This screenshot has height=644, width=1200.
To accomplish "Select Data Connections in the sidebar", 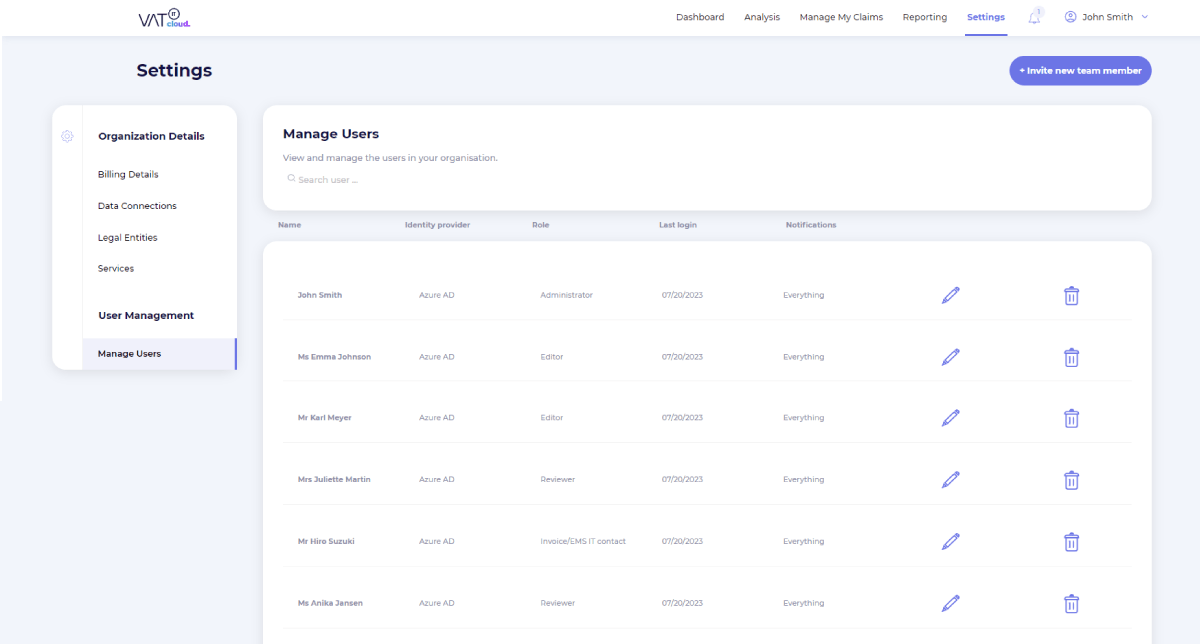I will pos(137,206).
